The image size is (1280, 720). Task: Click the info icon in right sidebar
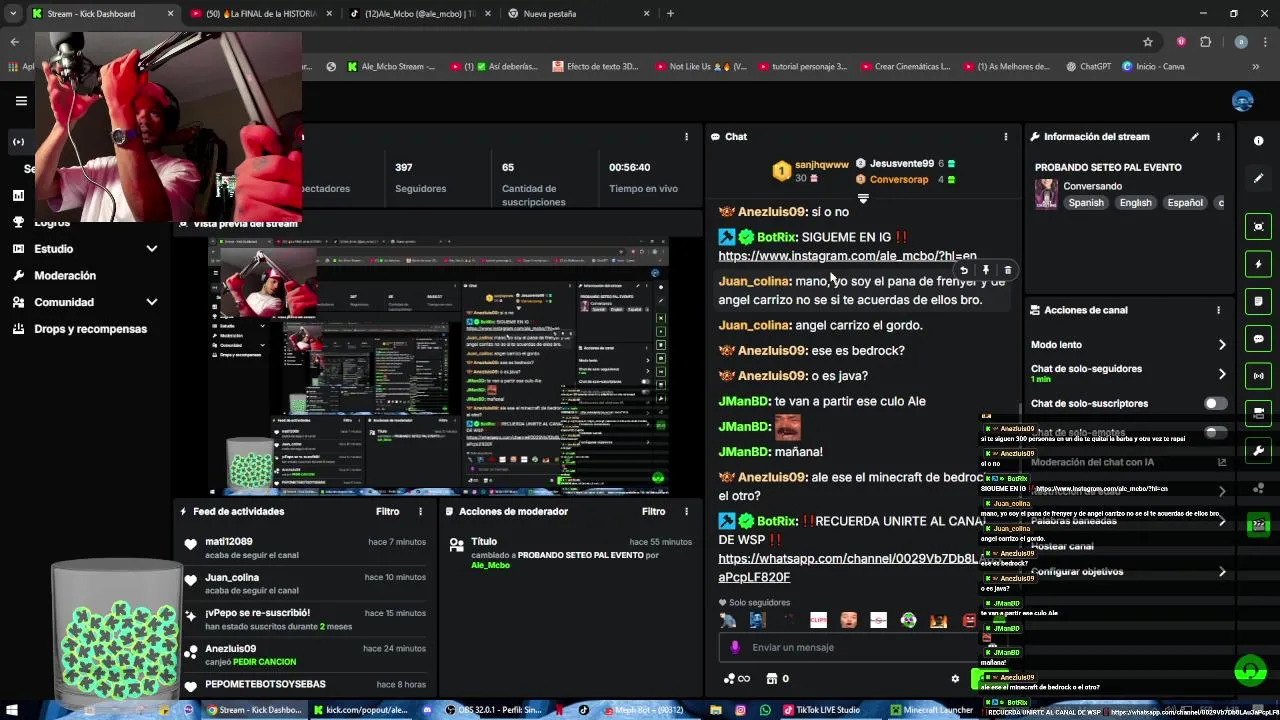pyautogui.click(x=1259, y=141)
